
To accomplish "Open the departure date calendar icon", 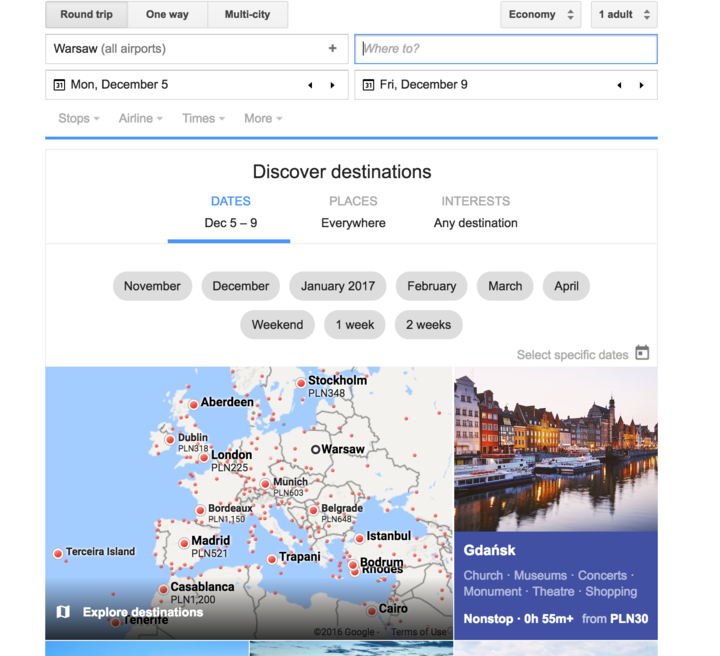I will pyautogui.click(x=59, y=85).
